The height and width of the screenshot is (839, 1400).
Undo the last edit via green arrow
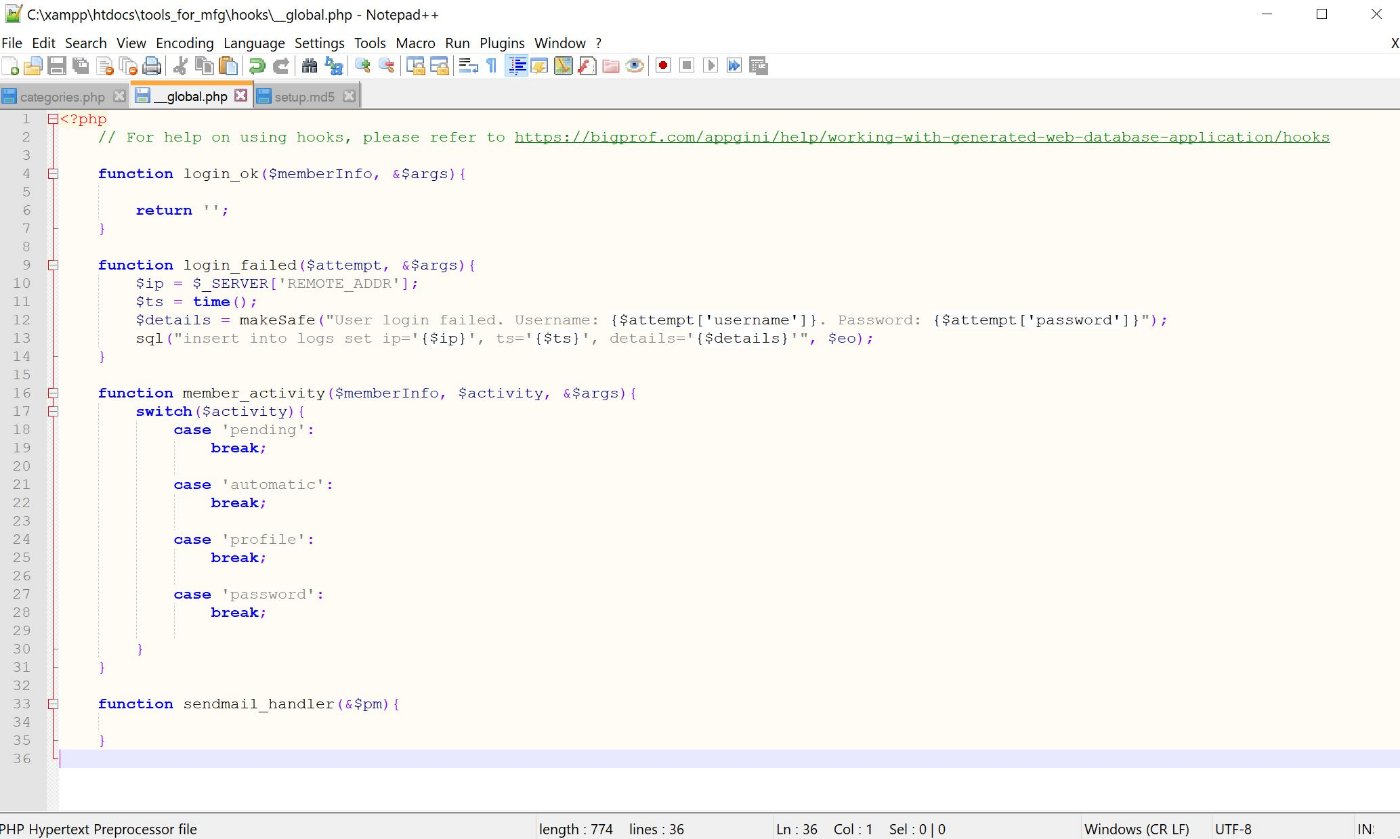tap(257, 66)
